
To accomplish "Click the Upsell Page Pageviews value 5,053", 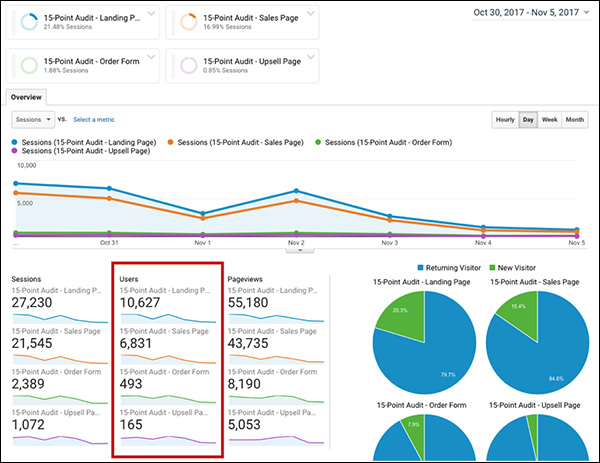I will pyautogui.click(x=244, y=424).
